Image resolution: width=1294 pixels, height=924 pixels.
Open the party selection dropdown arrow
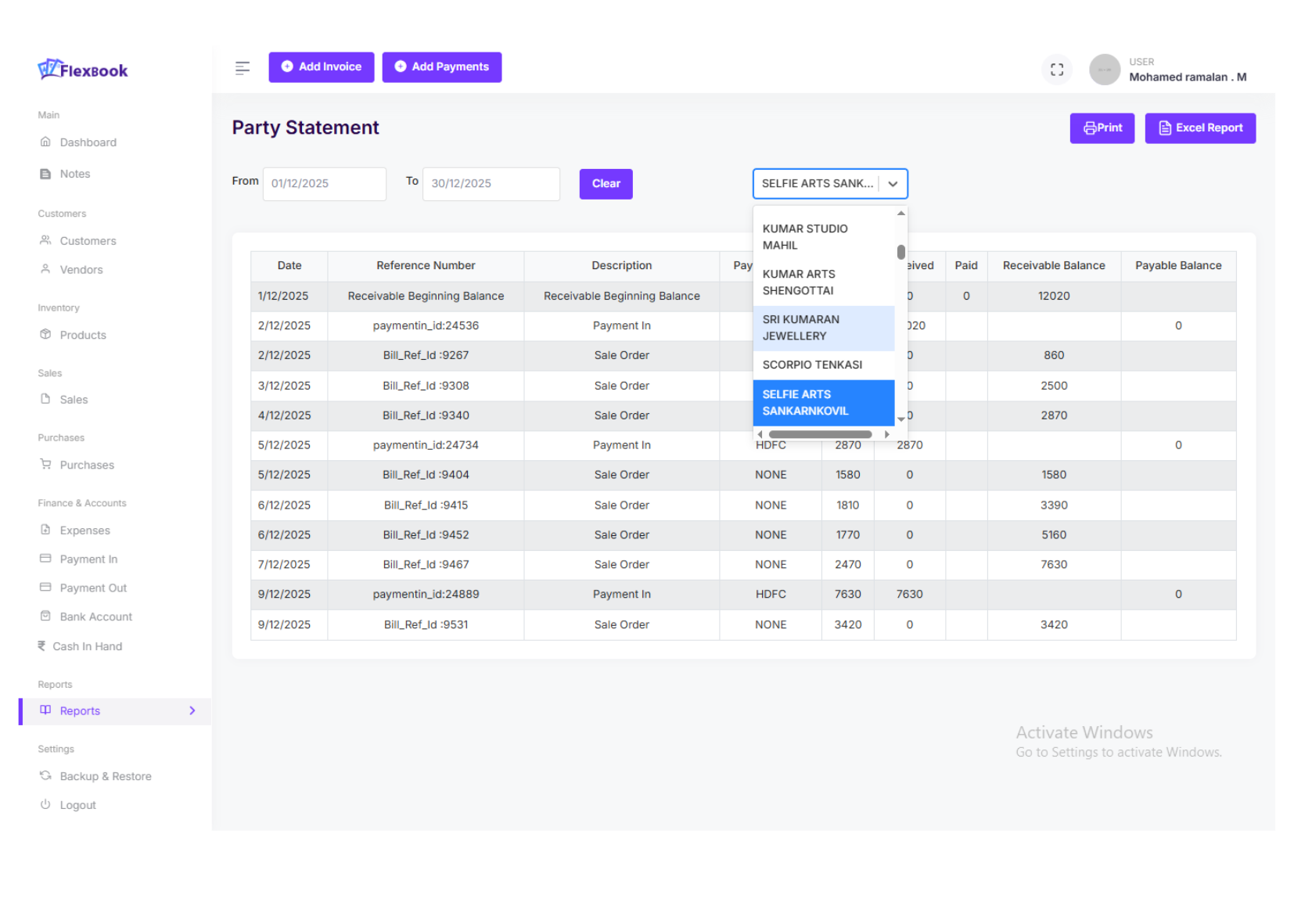click(x=893, y=184)
